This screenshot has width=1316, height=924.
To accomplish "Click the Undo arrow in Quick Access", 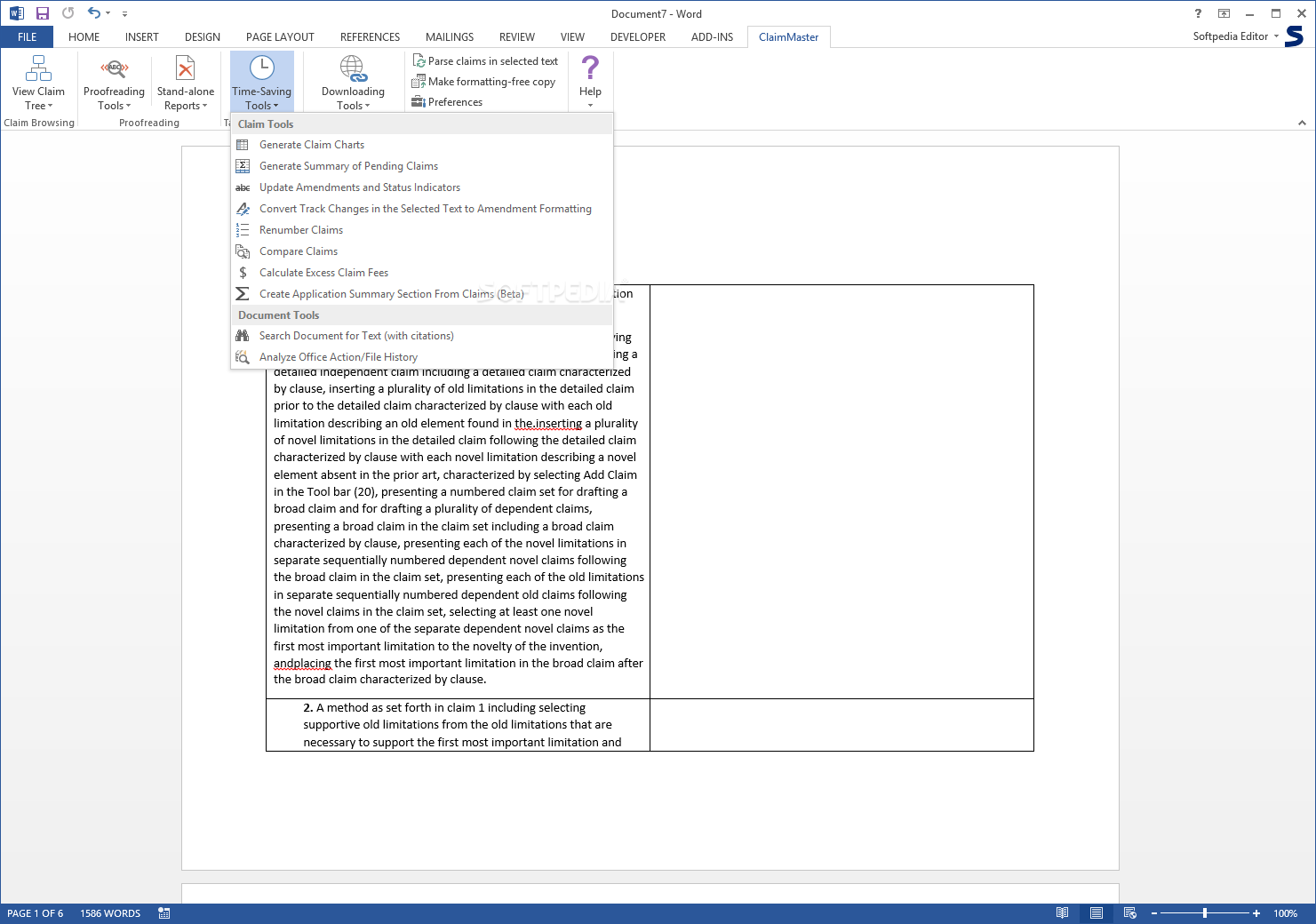I will 94,13.
